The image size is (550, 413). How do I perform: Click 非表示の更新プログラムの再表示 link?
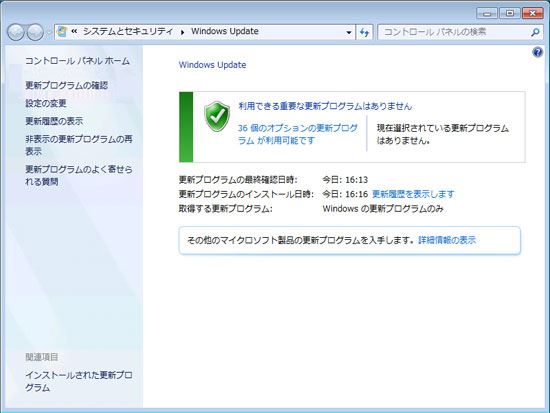click(x=79, y=145)
